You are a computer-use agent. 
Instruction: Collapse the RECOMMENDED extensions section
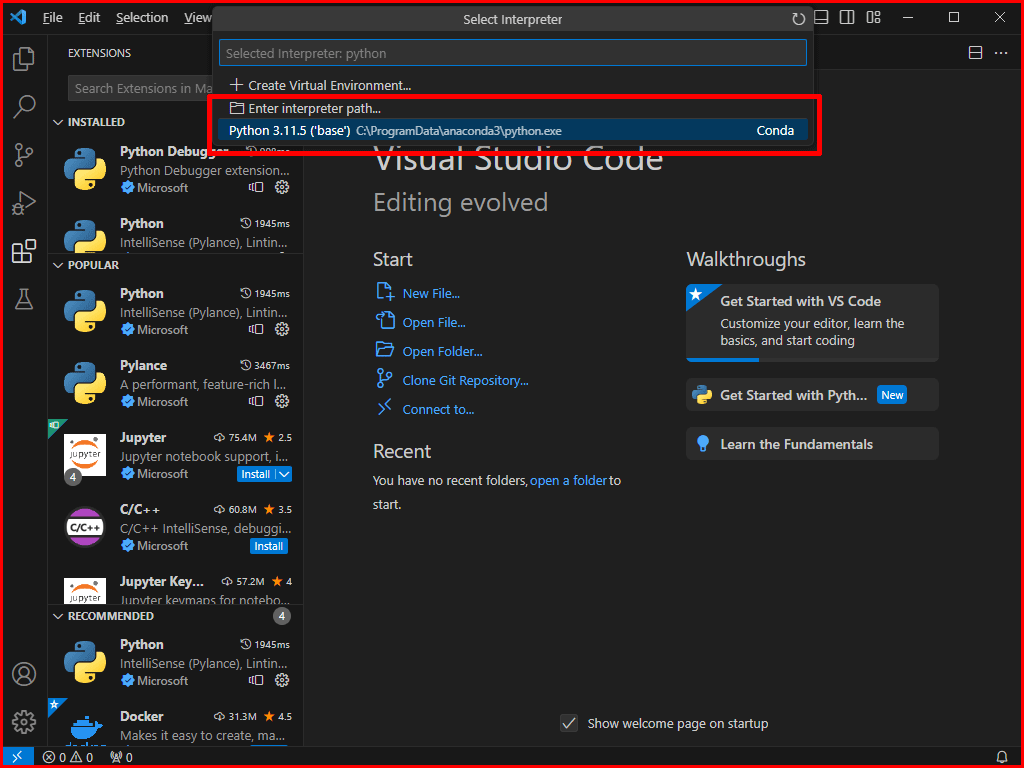pos(103,616)
